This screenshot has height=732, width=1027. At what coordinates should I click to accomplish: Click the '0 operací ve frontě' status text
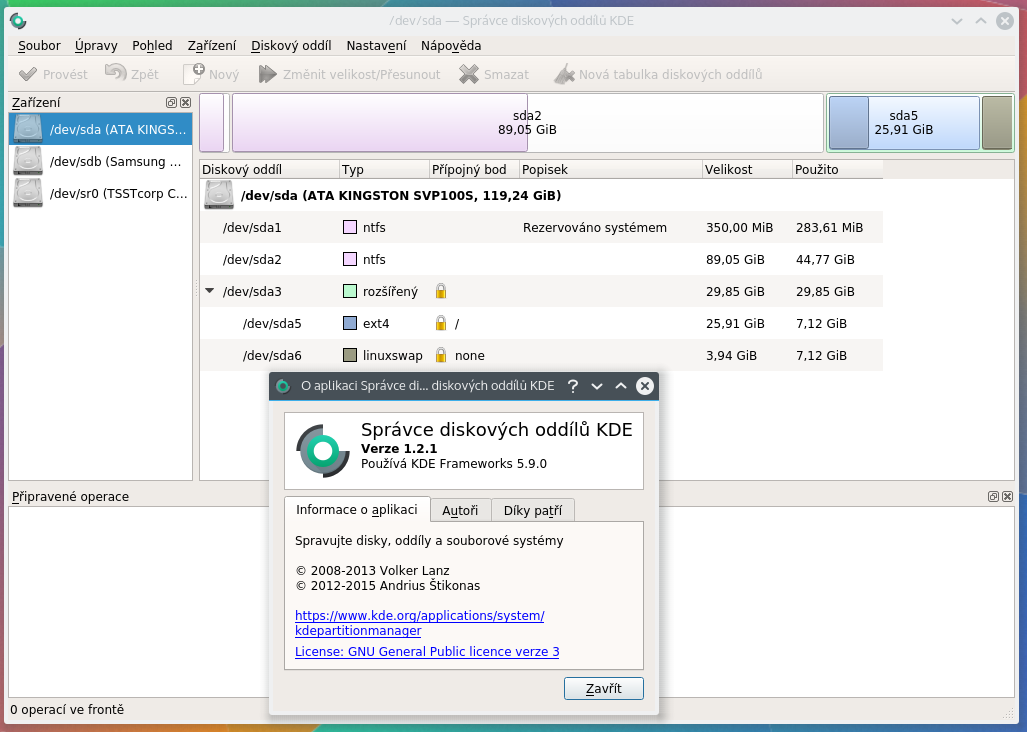pos(67,710)
